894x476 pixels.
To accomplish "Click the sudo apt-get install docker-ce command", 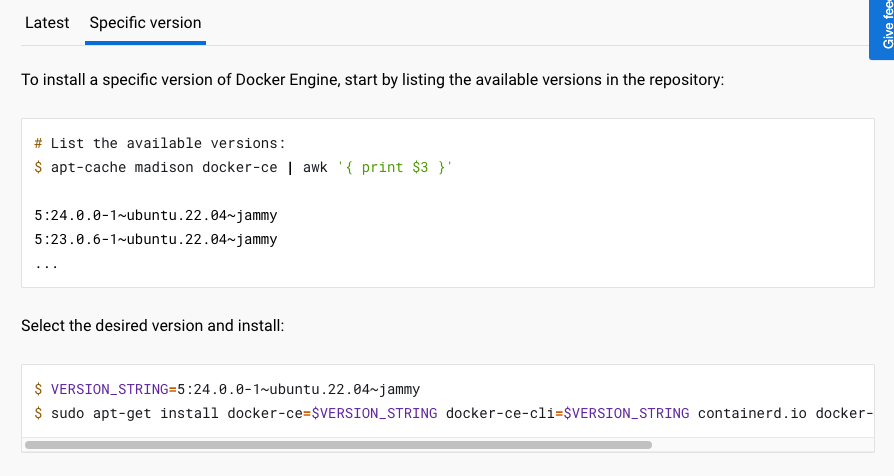I will pyautogui.click(x=454, y=413).
